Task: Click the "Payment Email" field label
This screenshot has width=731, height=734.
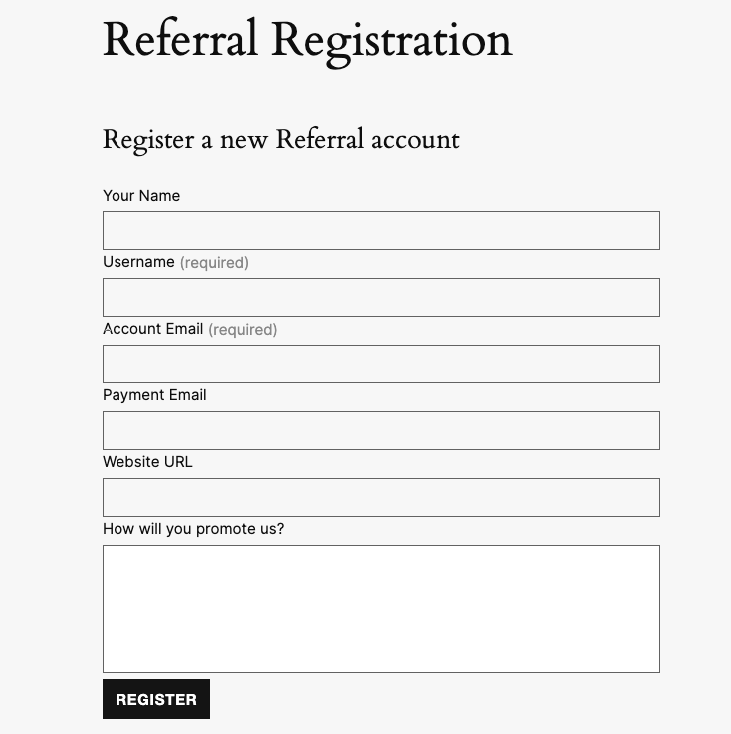Action: point(155,395)
